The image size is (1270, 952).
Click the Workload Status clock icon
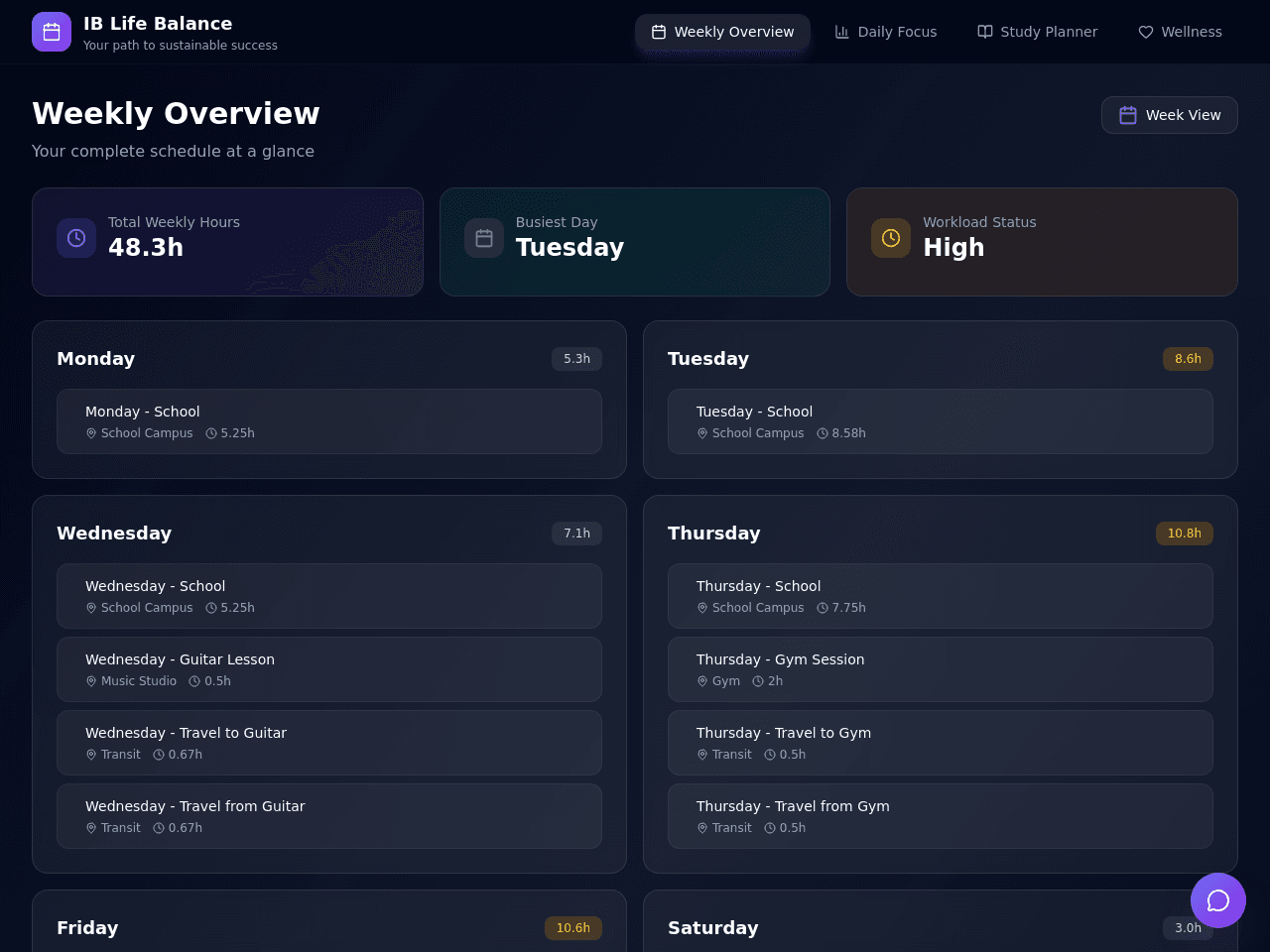click(891, 238)
